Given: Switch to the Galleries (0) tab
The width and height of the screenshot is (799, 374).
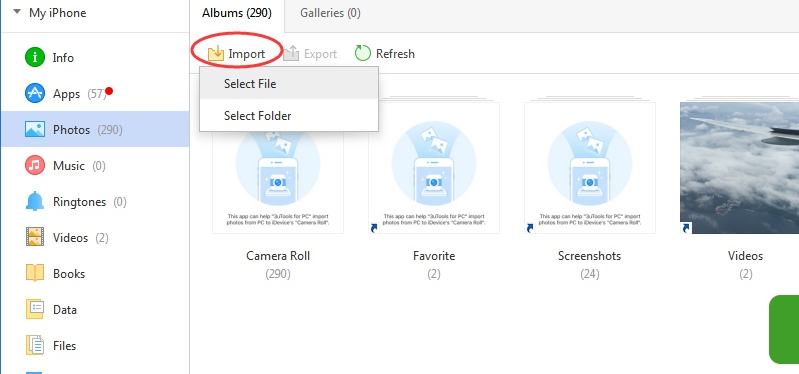Looking at the screenshot, I should tap(330, 14).
